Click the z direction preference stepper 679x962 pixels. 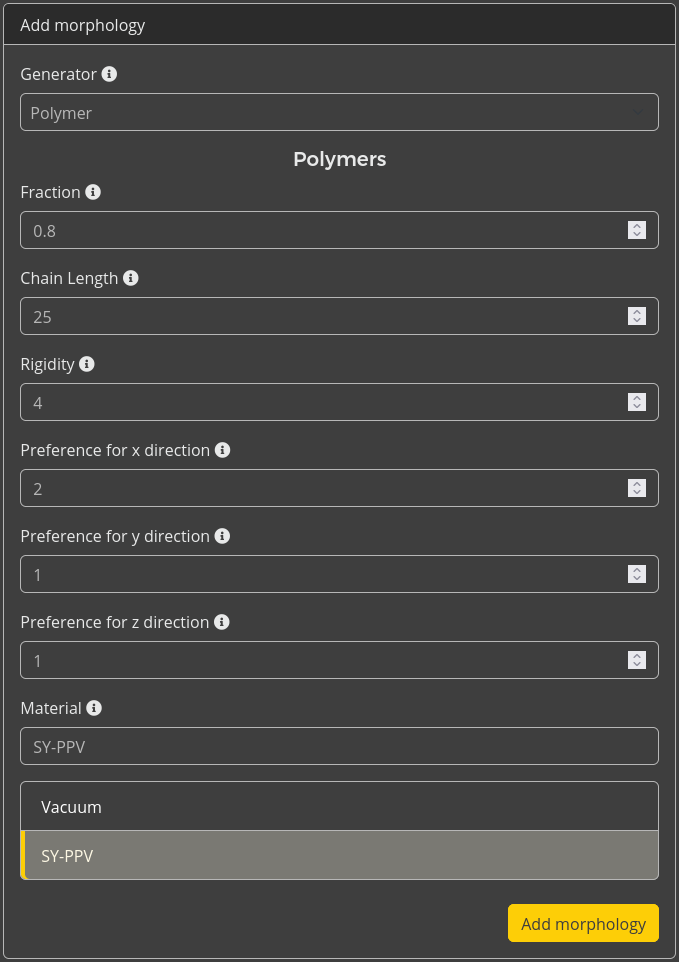pos(636,660)
